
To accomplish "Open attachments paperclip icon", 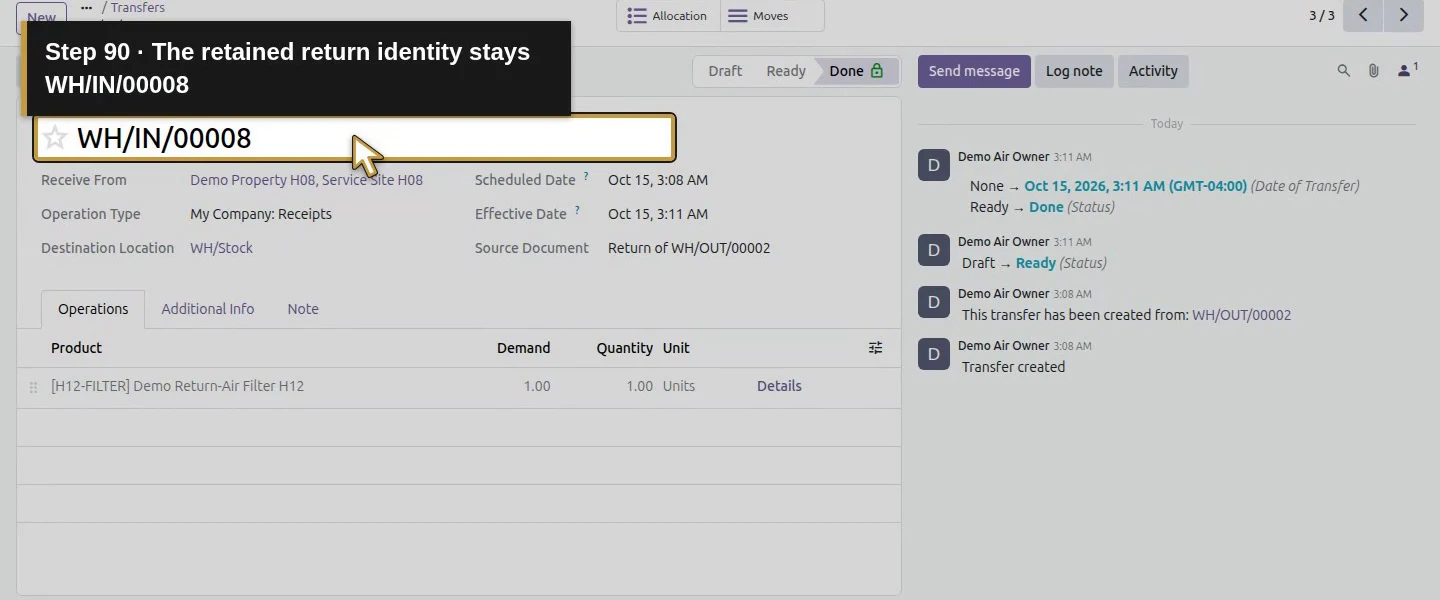I will (x=1374, y=71).
